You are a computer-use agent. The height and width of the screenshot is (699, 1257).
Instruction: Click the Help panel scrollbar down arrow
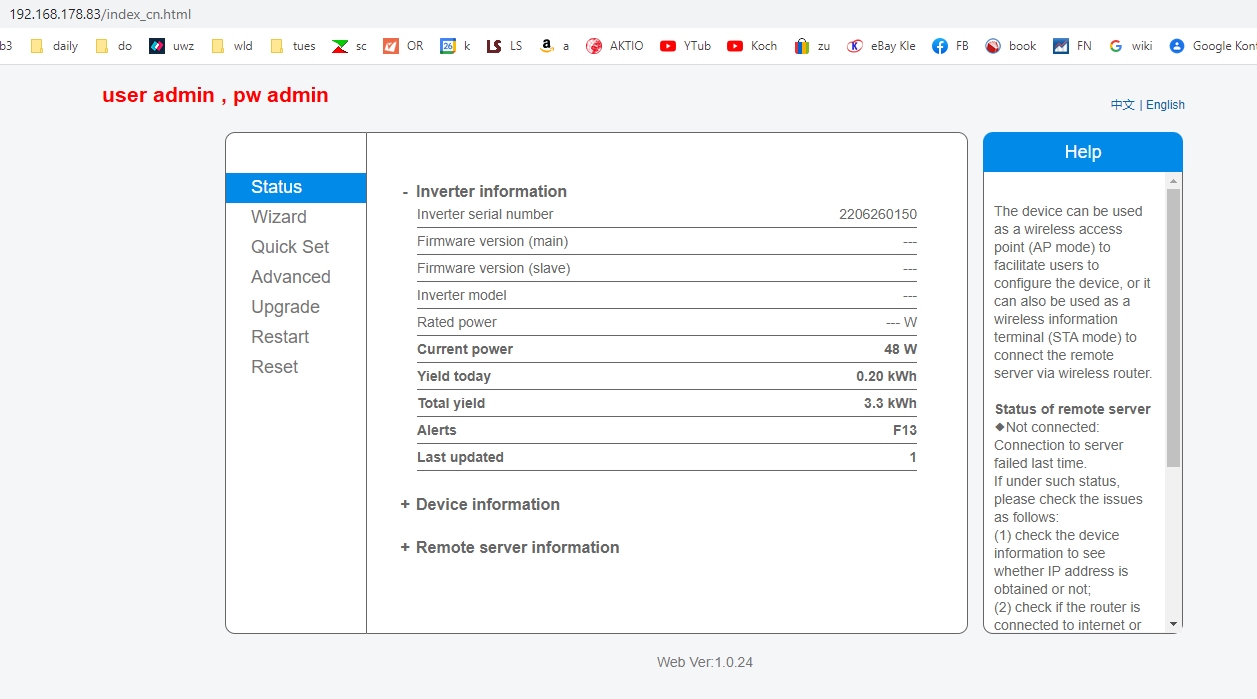coord(1174,623)
